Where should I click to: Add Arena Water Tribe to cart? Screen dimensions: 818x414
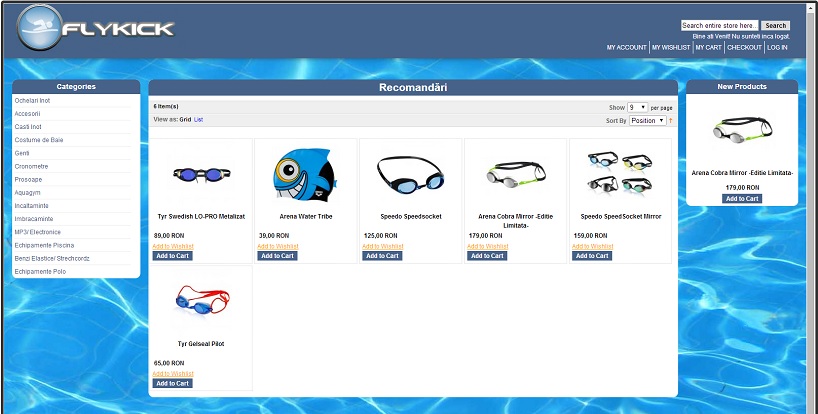278,256
